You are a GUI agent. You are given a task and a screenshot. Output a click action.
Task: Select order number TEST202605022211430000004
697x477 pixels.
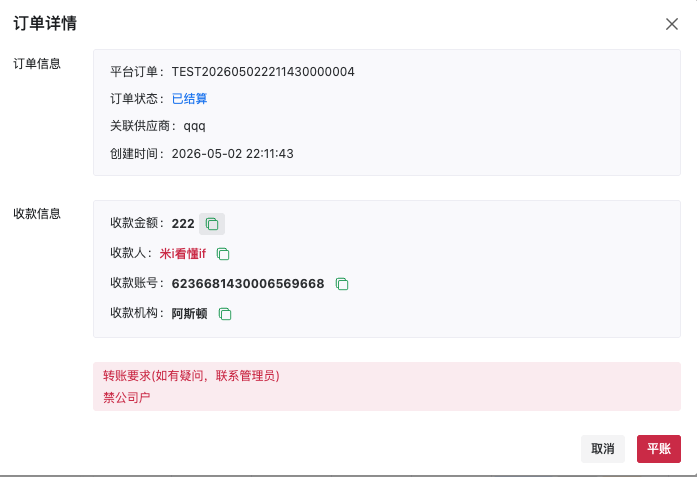coord(263,72)
